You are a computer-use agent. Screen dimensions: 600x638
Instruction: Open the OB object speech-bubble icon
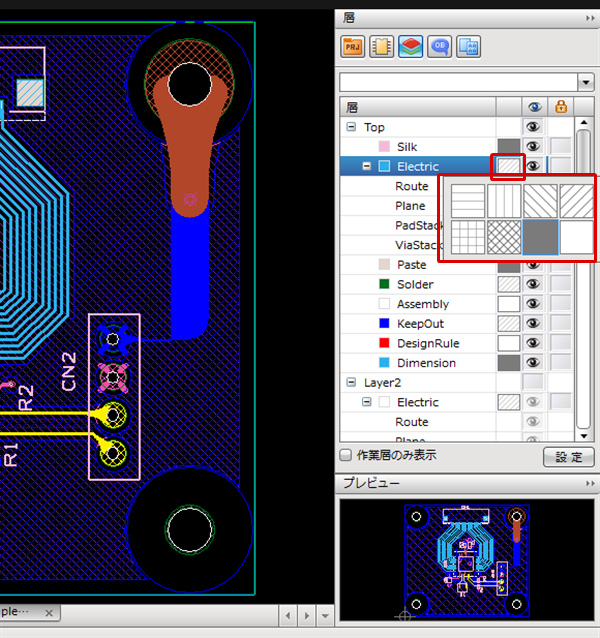pyautogui.click(x=439, y=47)
